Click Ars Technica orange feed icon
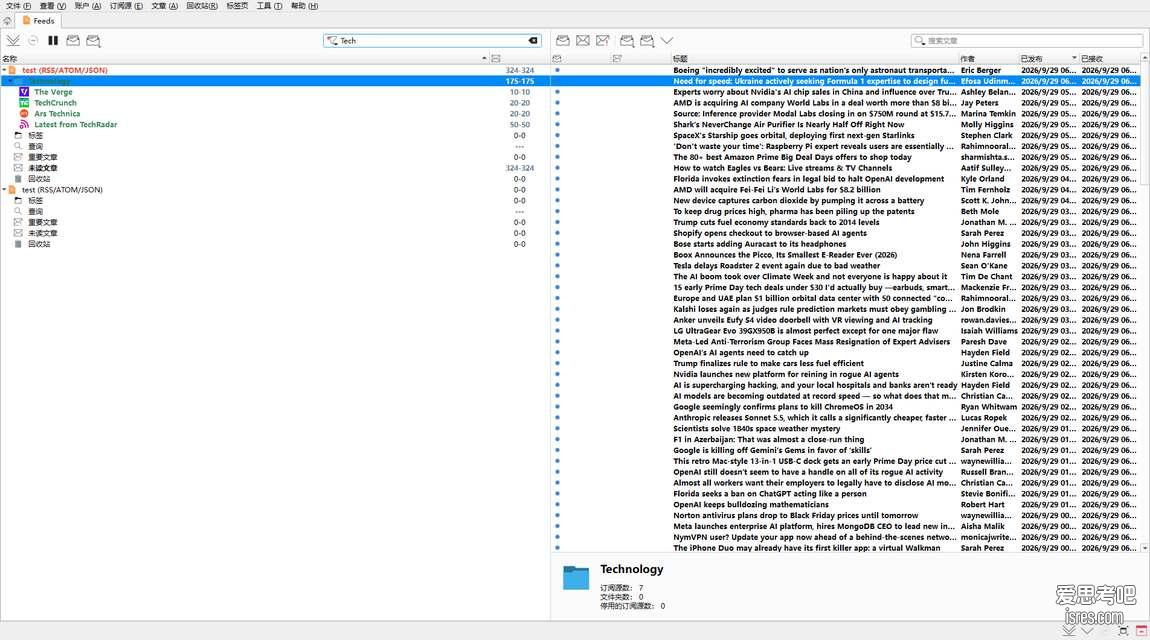Screen dimensions: 1150x640 (24, 114)
